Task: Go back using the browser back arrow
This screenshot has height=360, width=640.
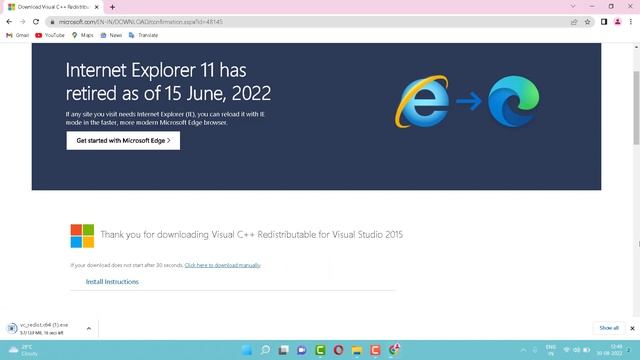Action: pyautogui.click(x=9, y=22)
